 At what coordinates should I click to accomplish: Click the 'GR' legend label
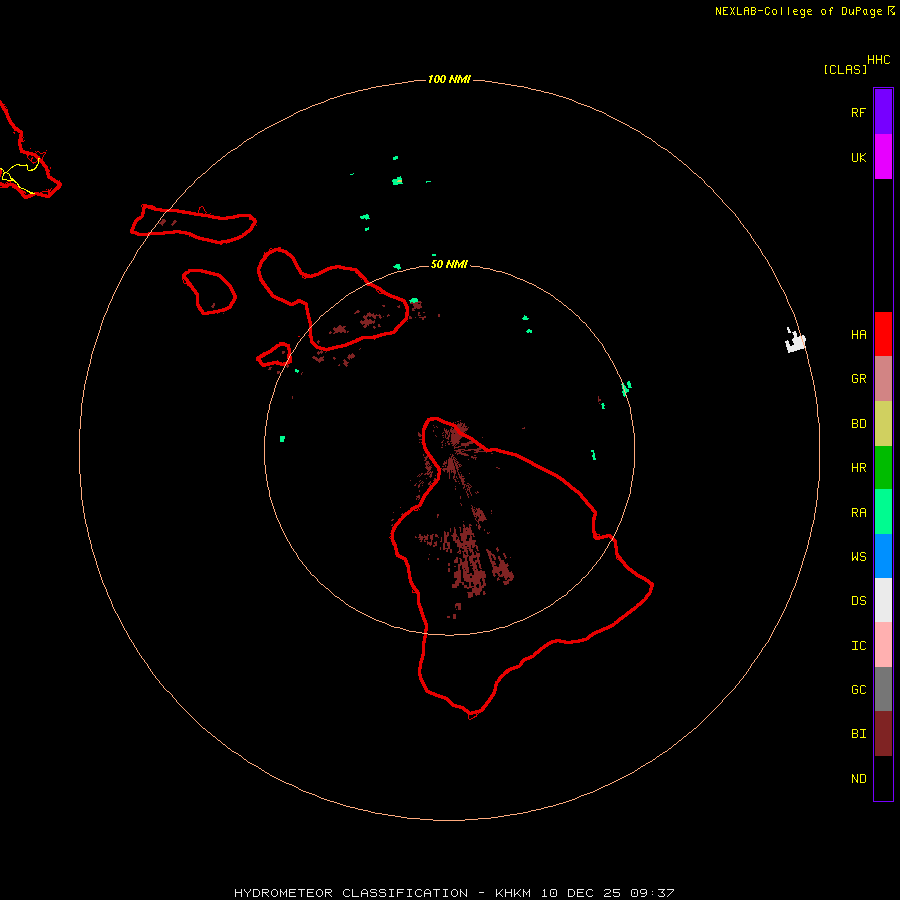858,379
